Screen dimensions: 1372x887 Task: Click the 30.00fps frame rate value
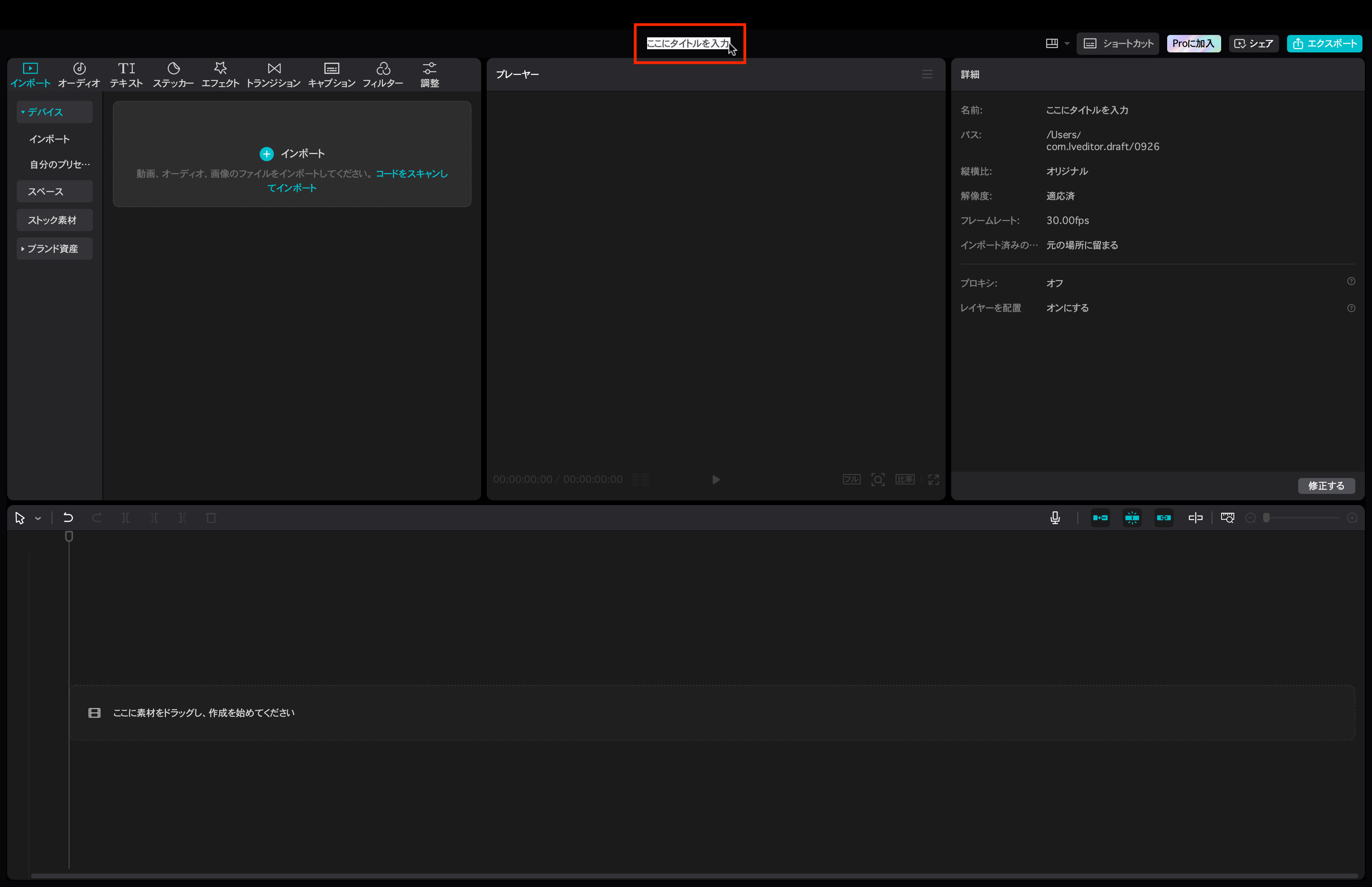[1068, 221]
